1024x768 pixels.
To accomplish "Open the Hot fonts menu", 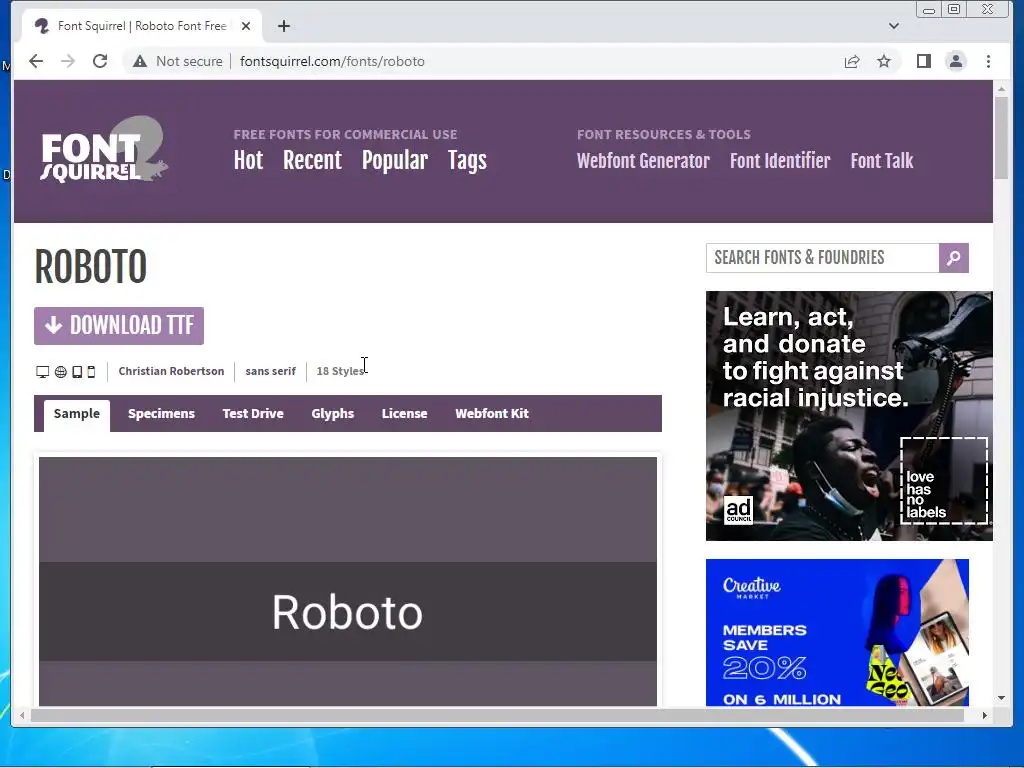I will 248,161.
